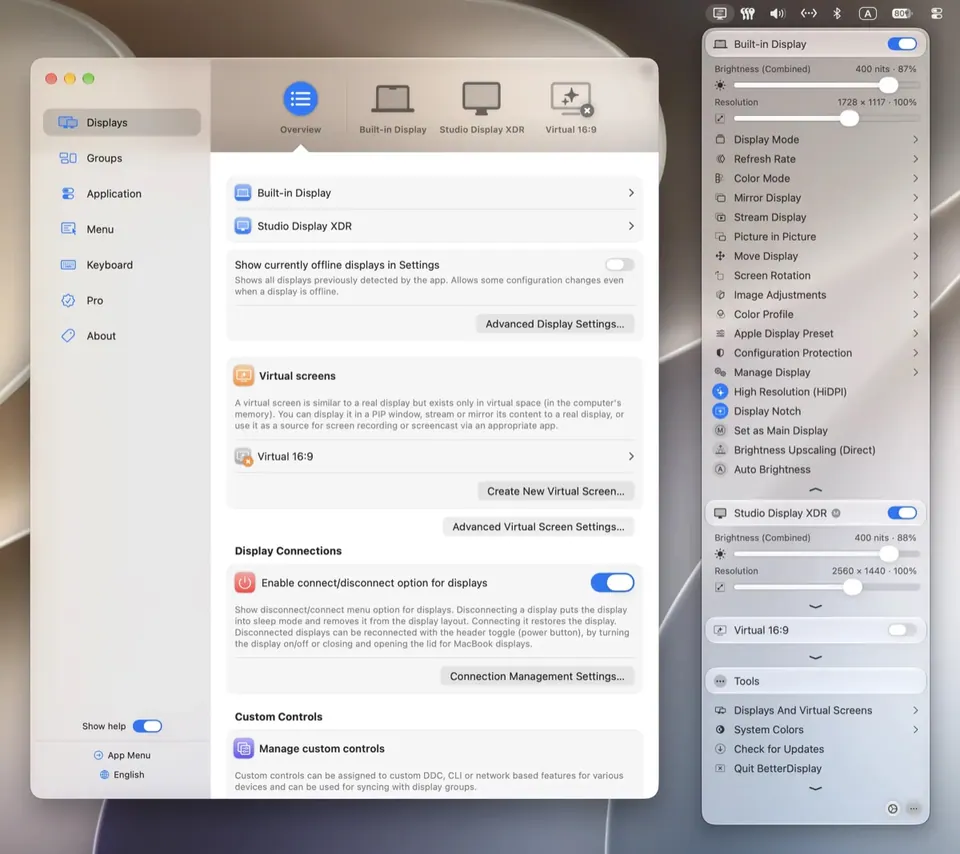
Task: Toggle Enable connect/disconnect option for displays
Action: (612, 582)
